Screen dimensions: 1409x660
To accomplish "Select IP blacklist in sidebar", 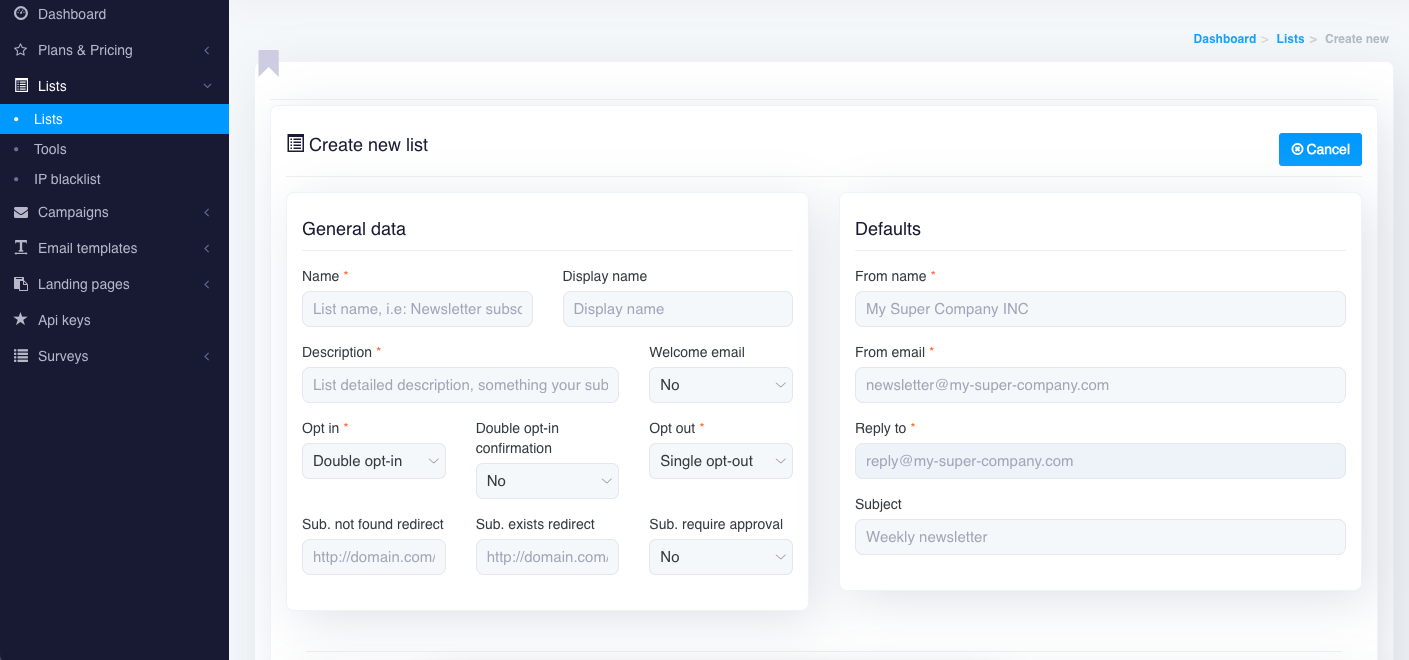I will (67, 179).
